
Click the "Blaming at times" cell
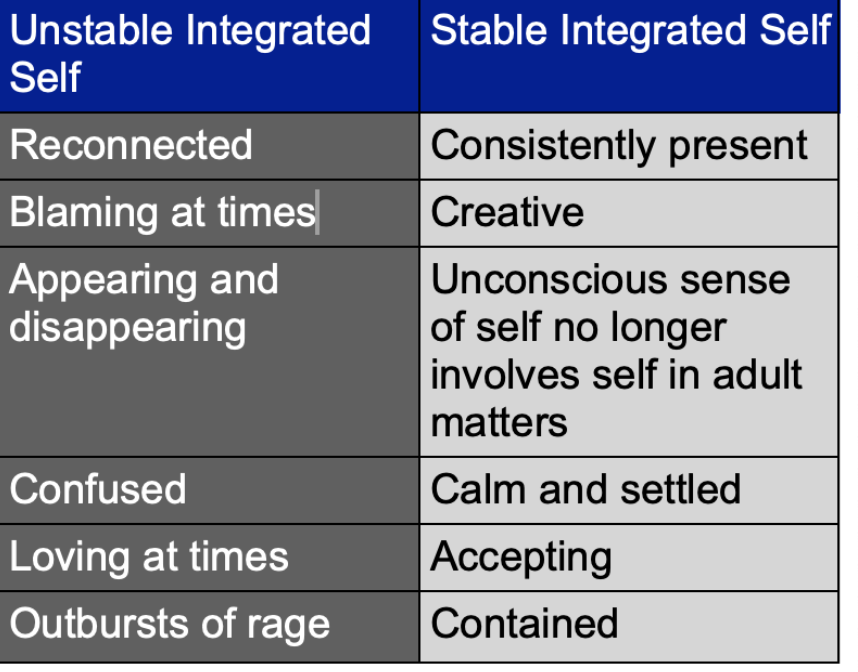(209, 213)
